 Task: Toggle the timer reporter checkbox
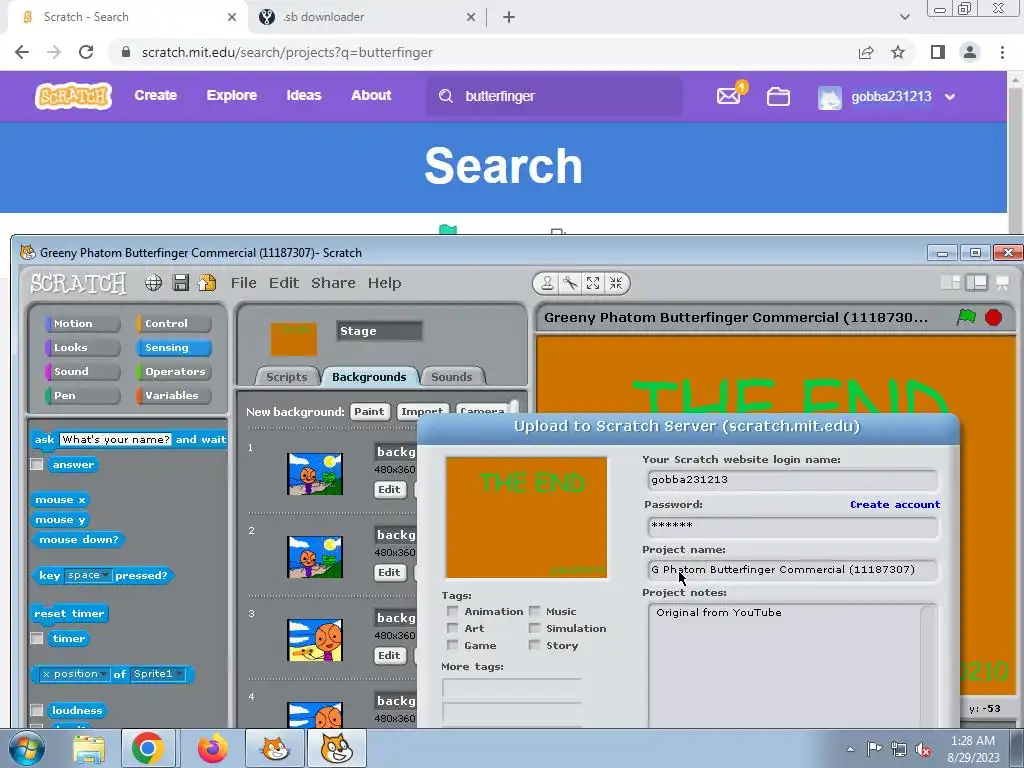click(x=37, y=638)
